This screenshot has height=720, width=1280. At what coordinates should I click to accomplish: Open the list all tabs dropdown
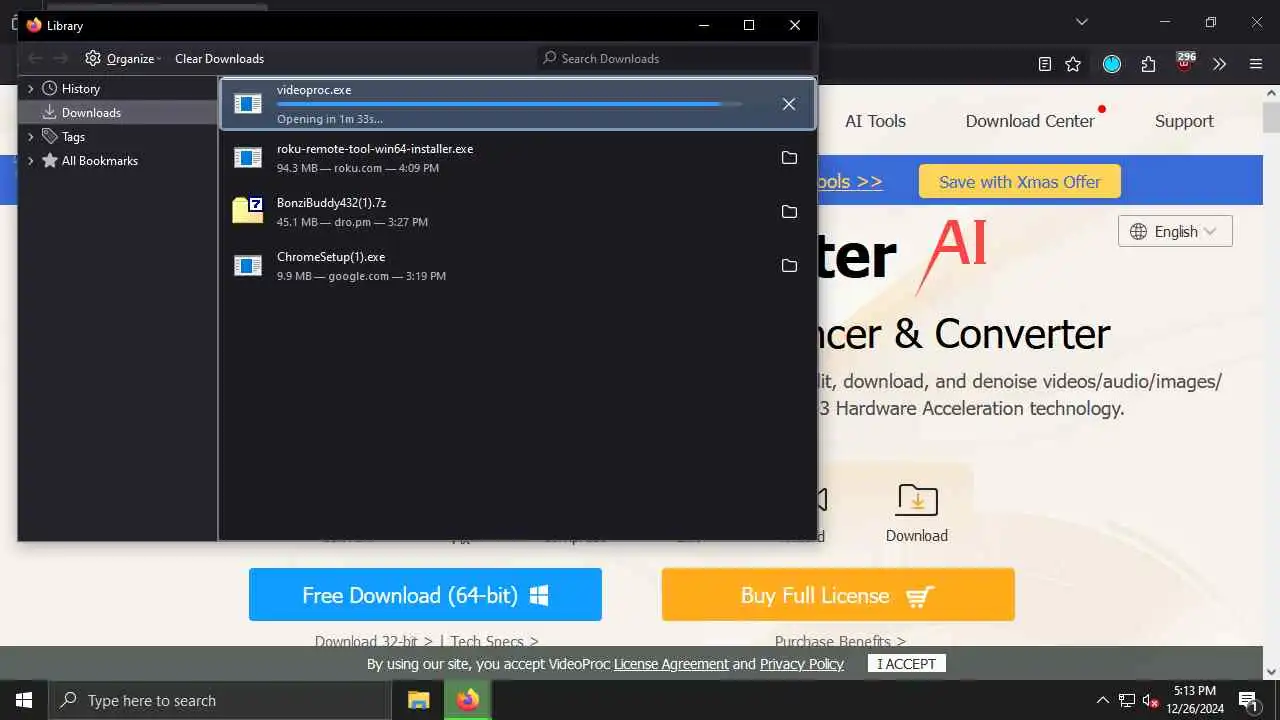1081,22
